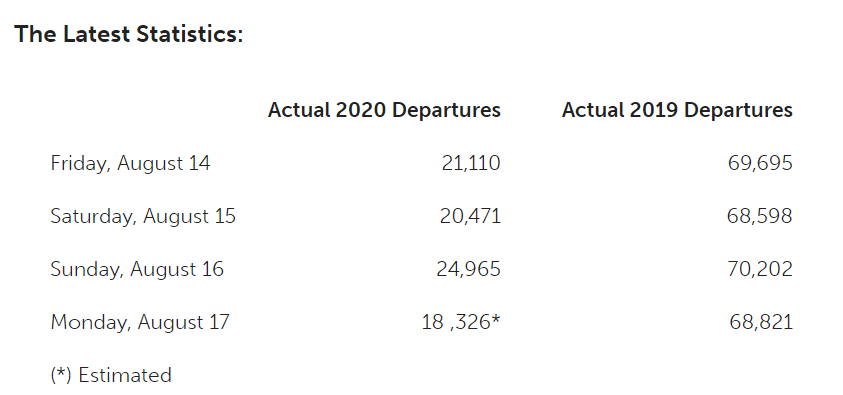Select the 21,110 departures value
Image resolution: width=843 pixels, height=395 pixels.
(471, 163)
